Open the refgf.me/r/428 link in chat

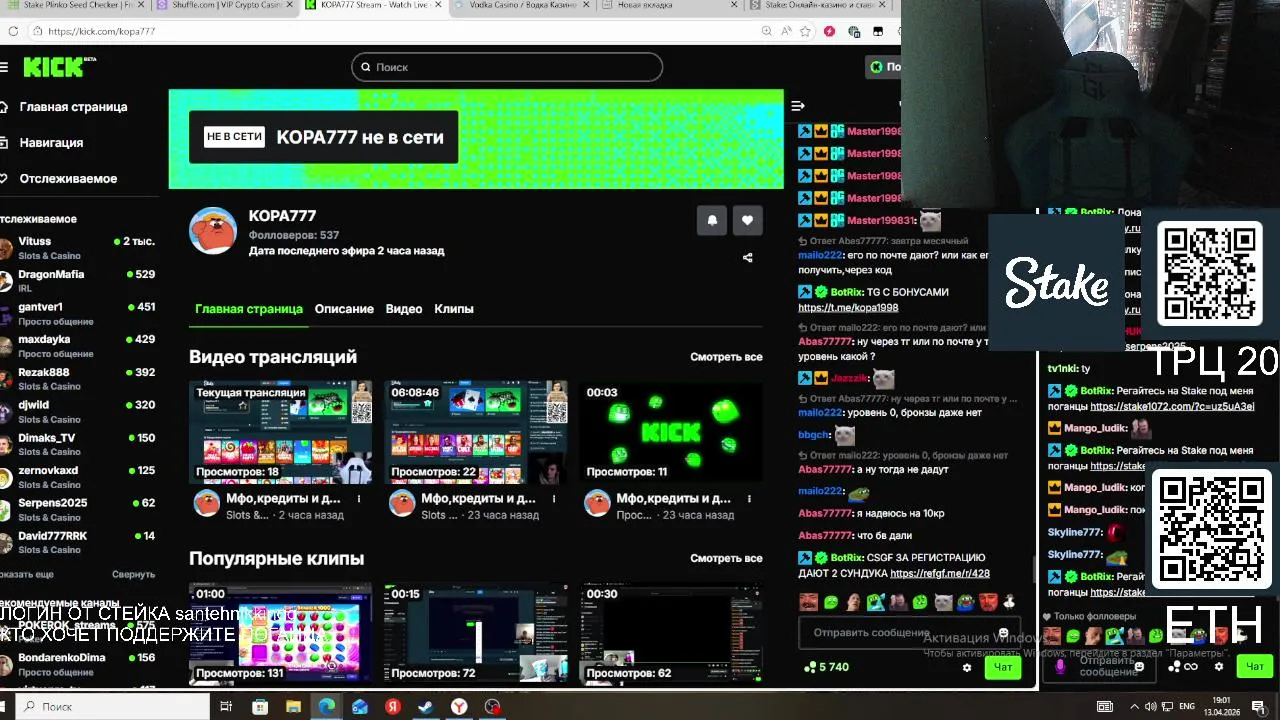pyautogui.click(x=940, y=574)
